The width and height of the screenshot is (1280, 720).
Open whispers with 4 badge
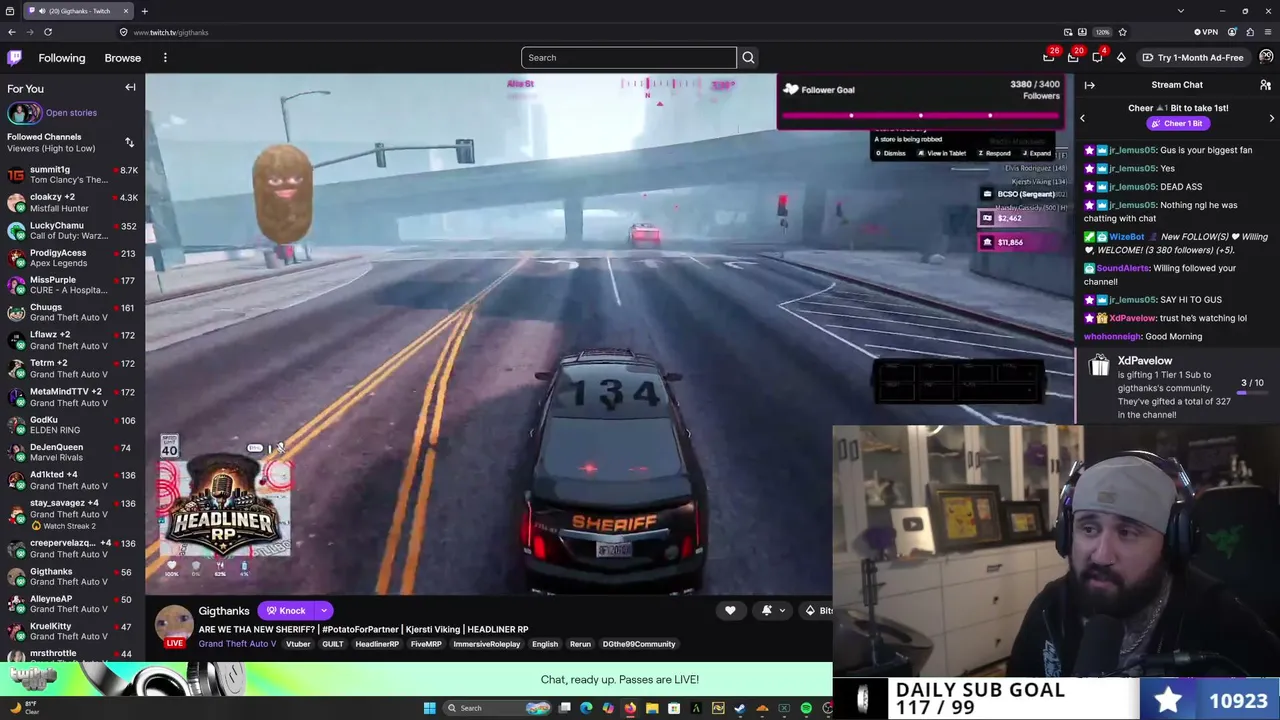1097,57
